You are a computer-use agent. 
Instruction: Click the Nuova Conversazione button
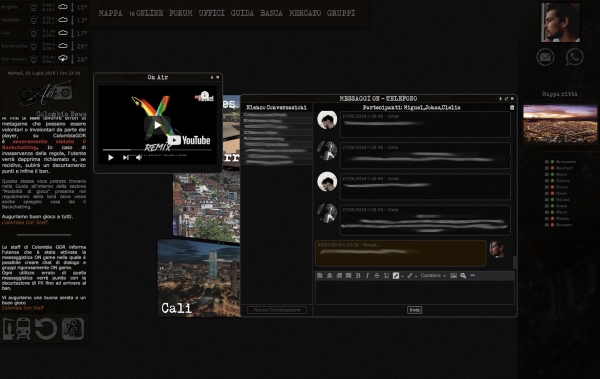[x=277, y=310]
